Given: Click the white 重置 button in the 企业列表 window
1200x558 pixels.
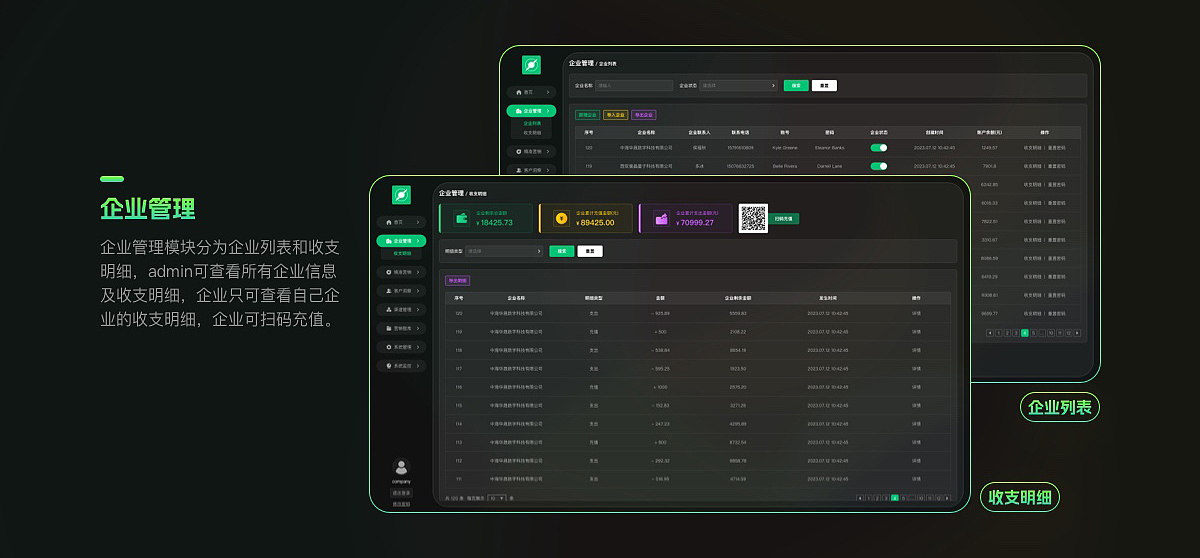Looking at the screenshot, I should (824, 86).
